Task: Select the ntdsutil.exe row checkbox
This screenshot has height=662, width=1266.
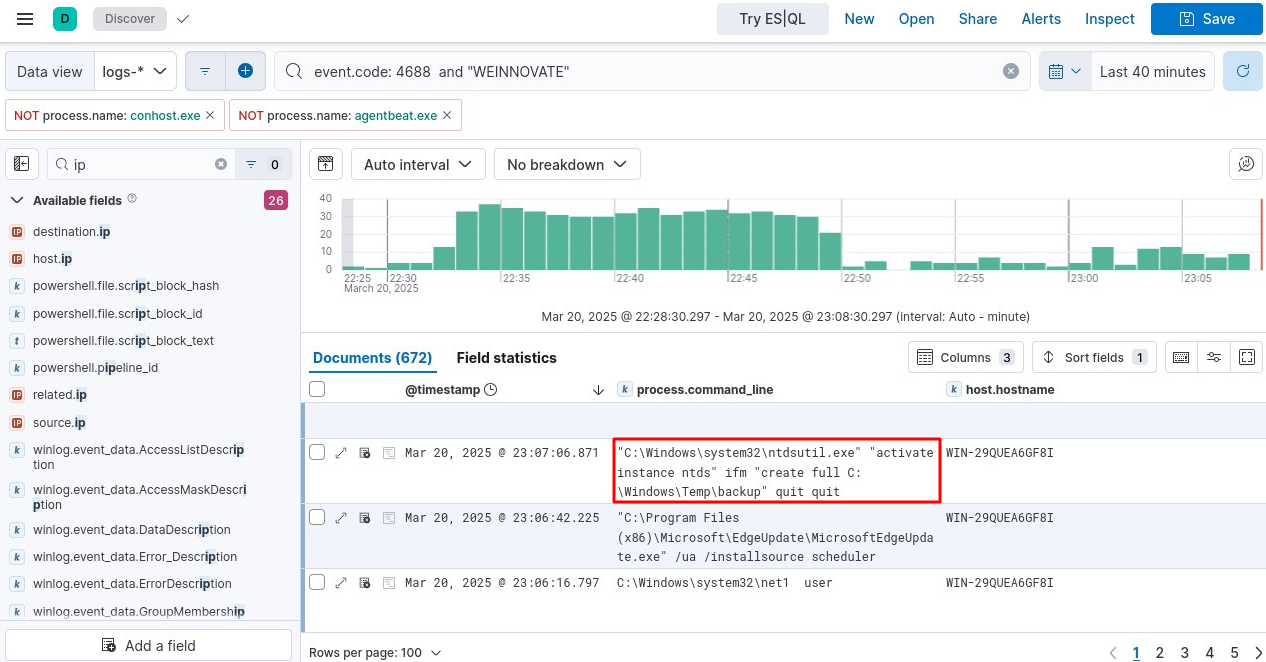Action: (317, 453)
